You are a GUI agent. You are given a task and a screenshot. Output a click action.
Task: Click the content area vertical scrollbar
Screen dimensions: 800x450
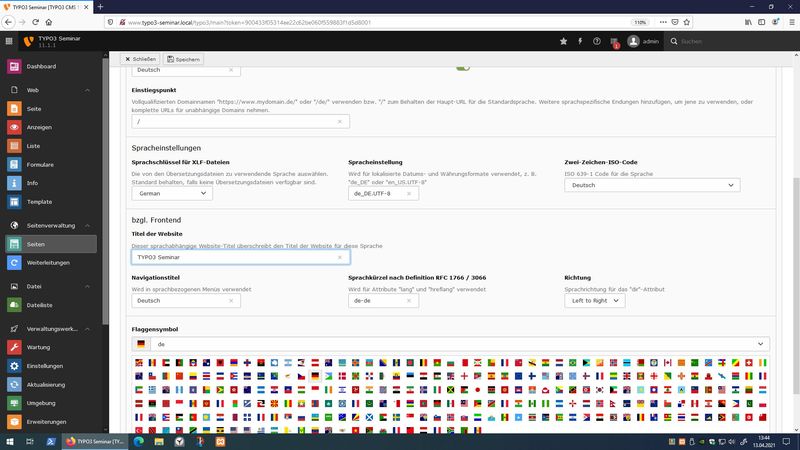pos(796,286)
